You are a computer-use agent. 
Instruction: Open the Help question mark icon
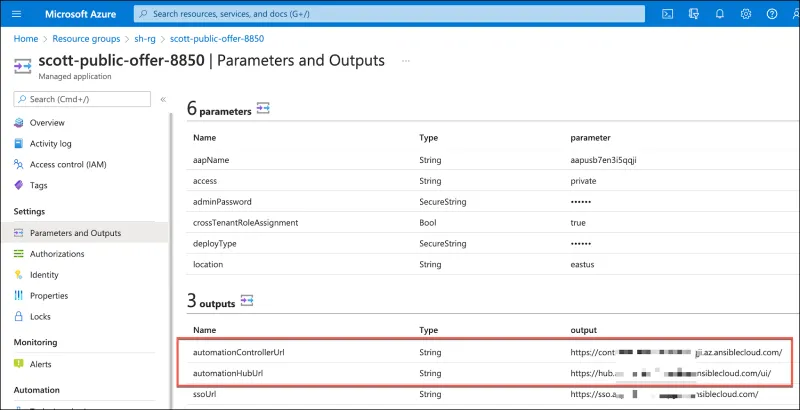pyautogui.click(x=771, y=14)
